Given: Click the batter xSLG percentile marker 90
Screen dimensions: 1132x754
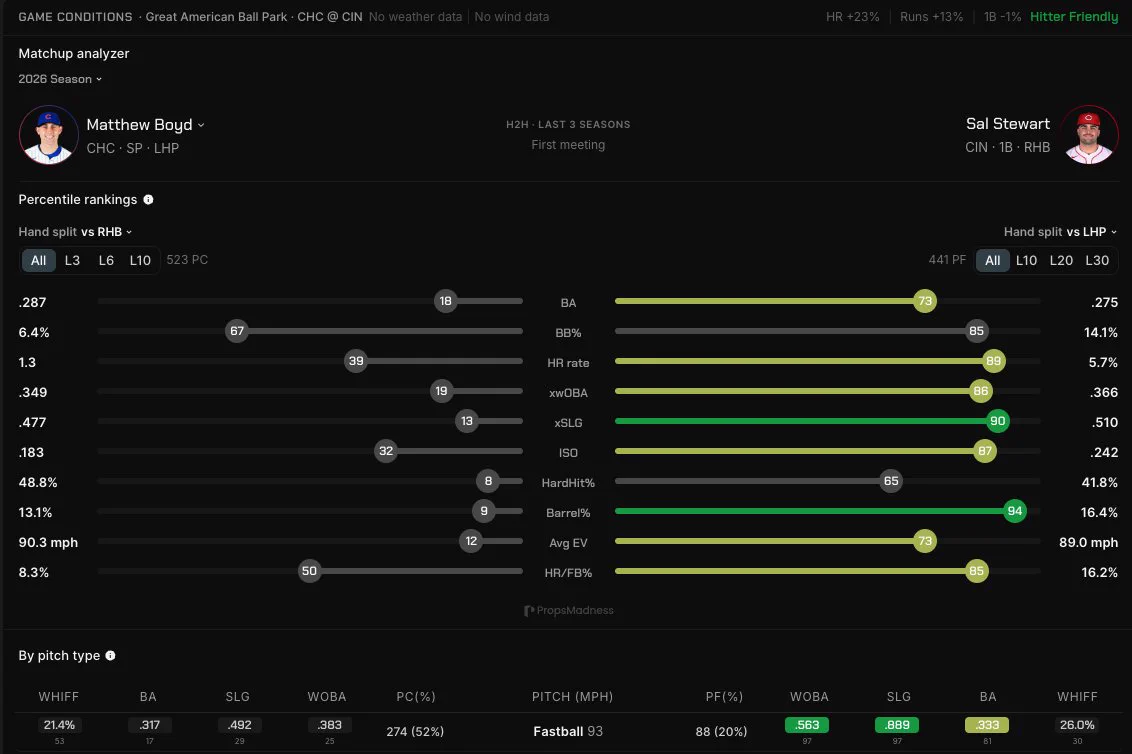Looking at the screenshot, I should (x=997, y=421).
